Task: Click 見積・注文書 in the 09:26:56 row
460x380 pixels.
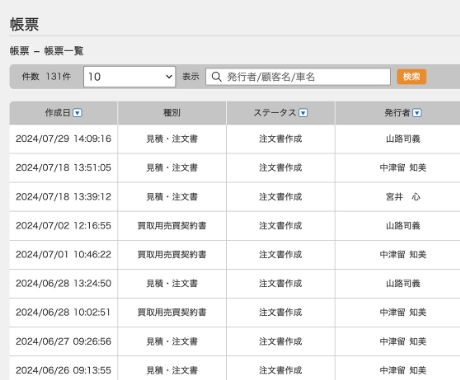Action: (x=172, y=341)
